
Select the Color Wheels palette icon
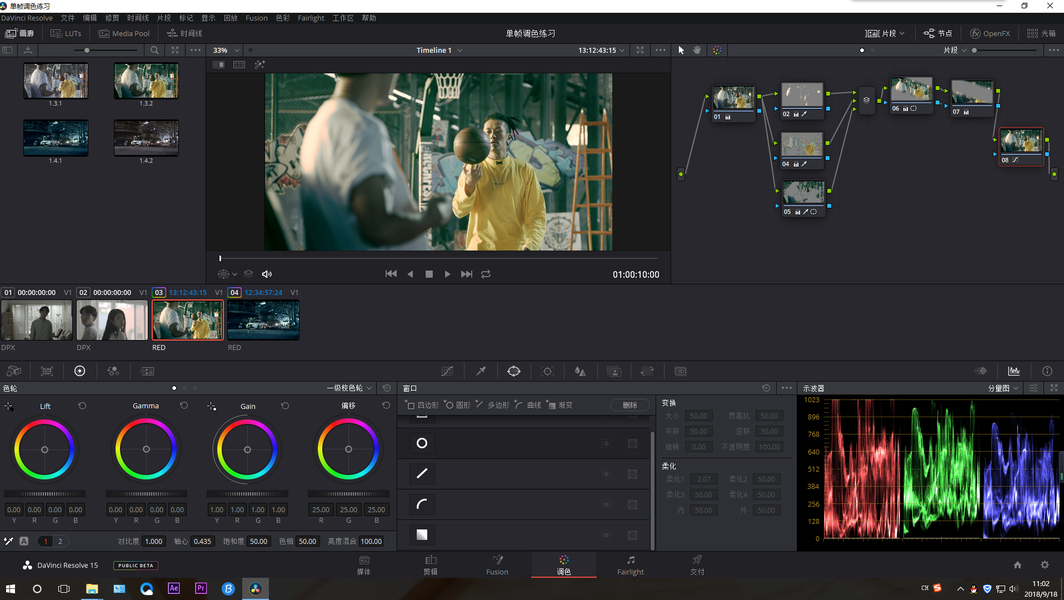point(79,371)
